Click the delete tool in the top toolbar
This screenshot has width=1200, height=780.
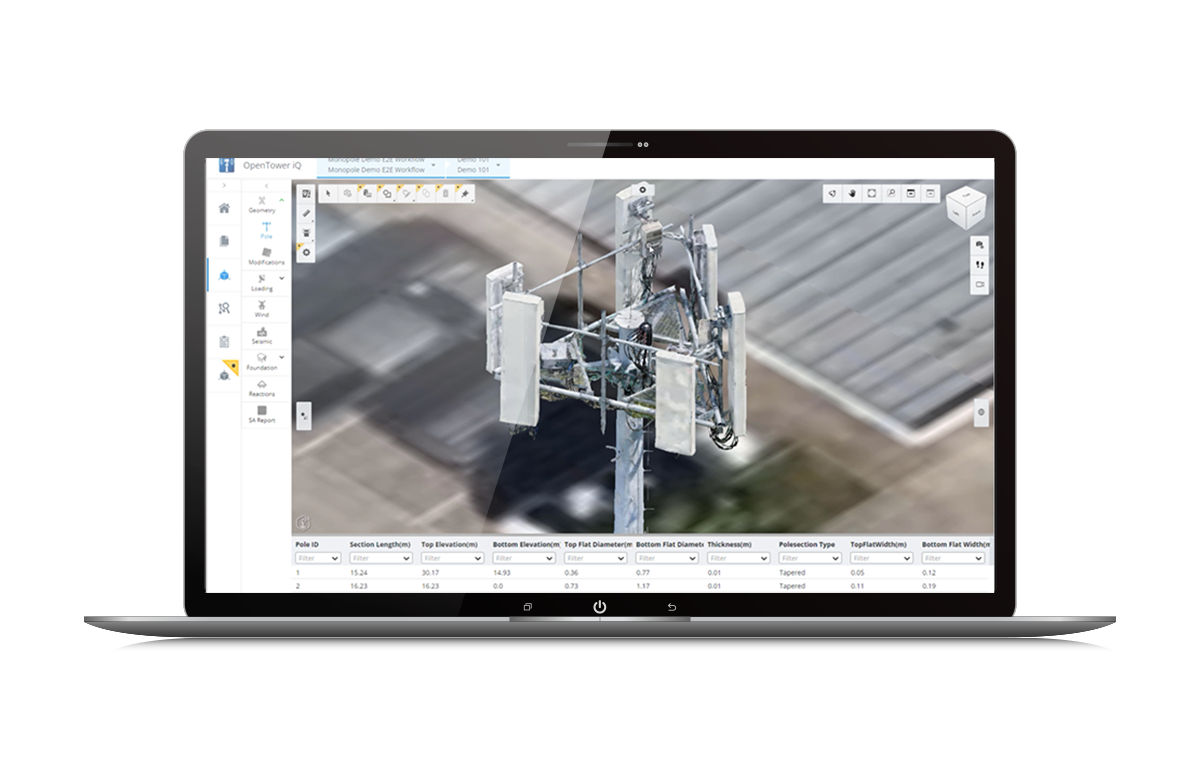tap(447, 192)
